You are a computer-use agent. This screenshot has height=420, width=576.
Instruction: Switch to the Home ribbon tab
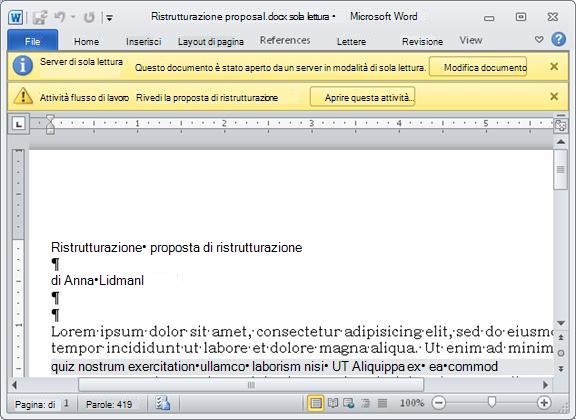pyautogui.click(x=86, y=42)
